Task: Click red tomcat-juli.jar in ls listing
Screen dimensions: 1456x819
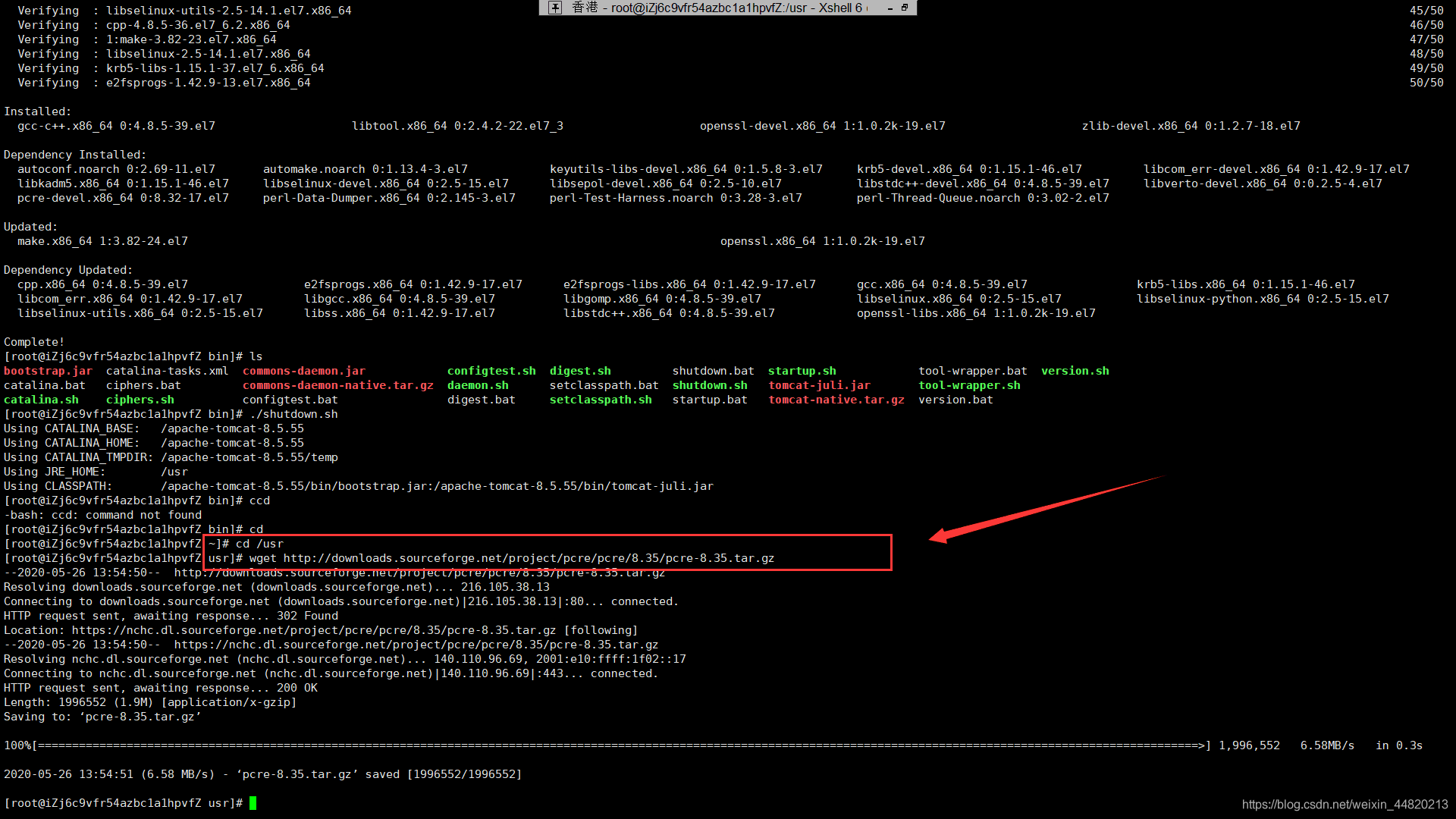Action: pos(819,385)
